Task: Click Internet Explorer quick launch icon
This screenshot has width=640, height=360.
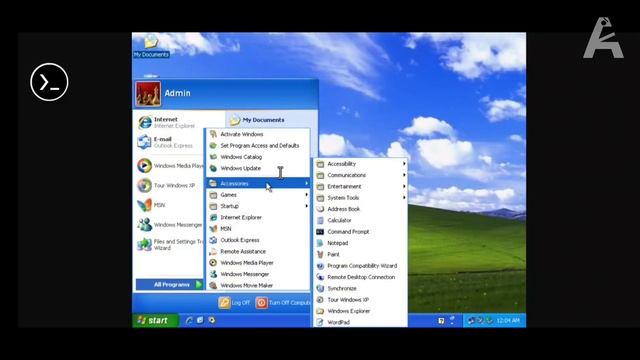Action: [189, 320]
